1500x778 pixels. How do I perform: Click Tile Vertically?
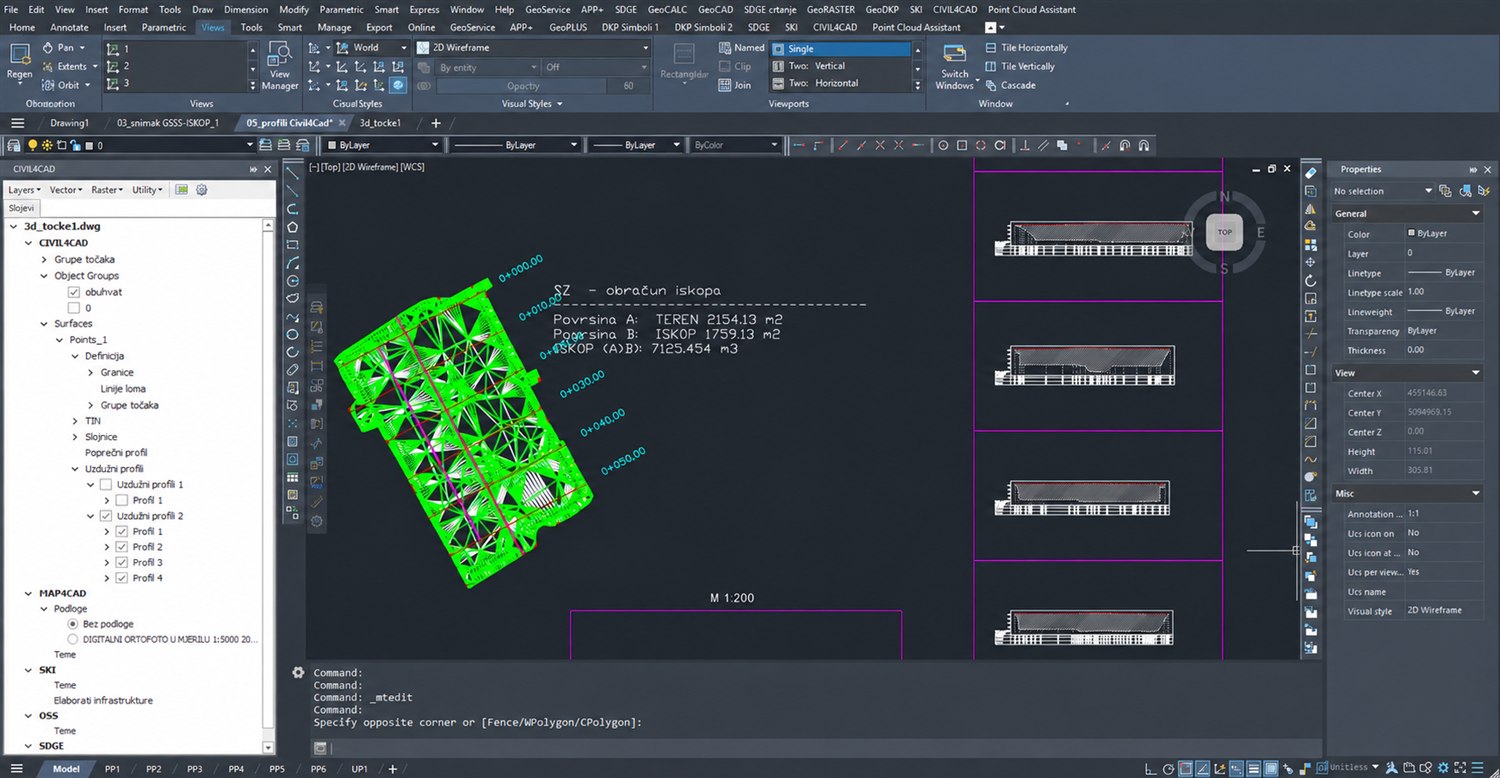tap(1019, 67)
